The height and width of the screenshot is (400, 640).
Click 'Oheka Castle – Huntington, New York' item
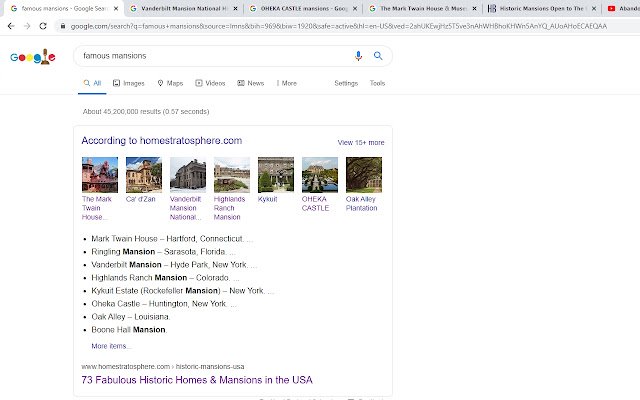[x=164, y=304]
